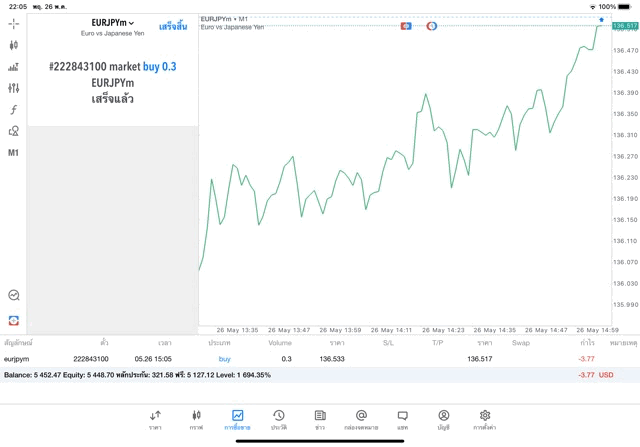Click the 136.517 current price marker
The image size is (640, 447).
pos(624,26)
